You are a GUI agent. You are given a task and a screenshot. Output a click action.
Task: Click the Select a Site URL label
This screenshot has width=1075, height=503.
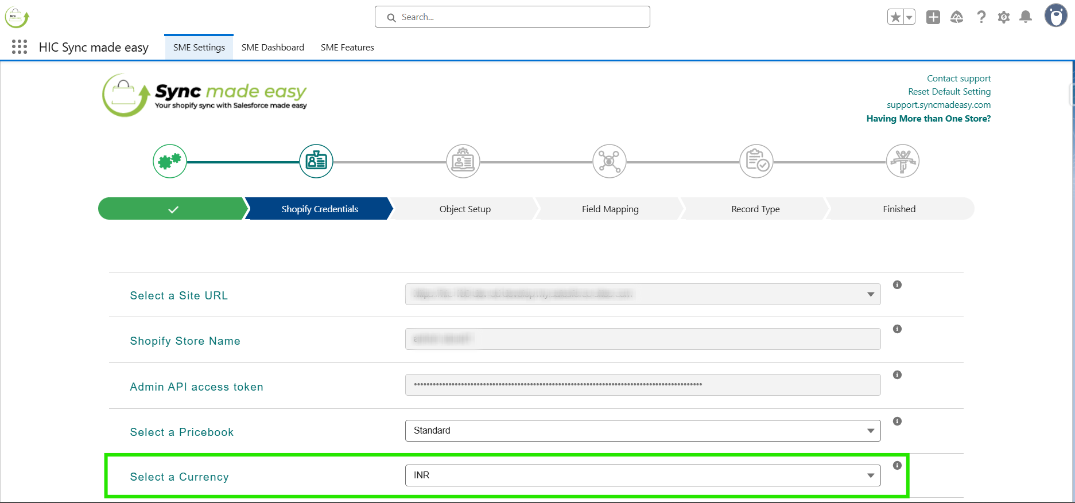(179, 296)
